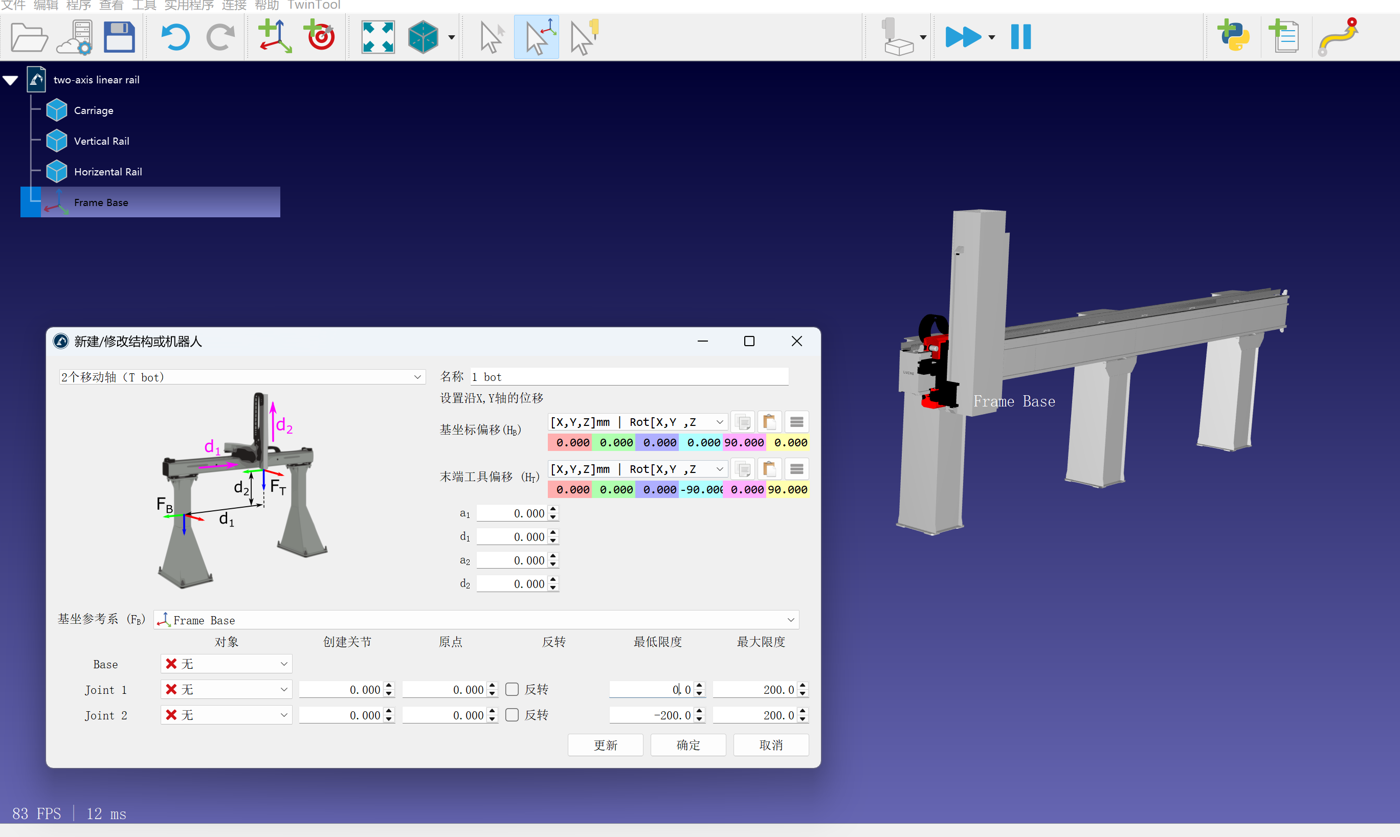Click the Undo arrow in toolbar

[x=175, y=37]
